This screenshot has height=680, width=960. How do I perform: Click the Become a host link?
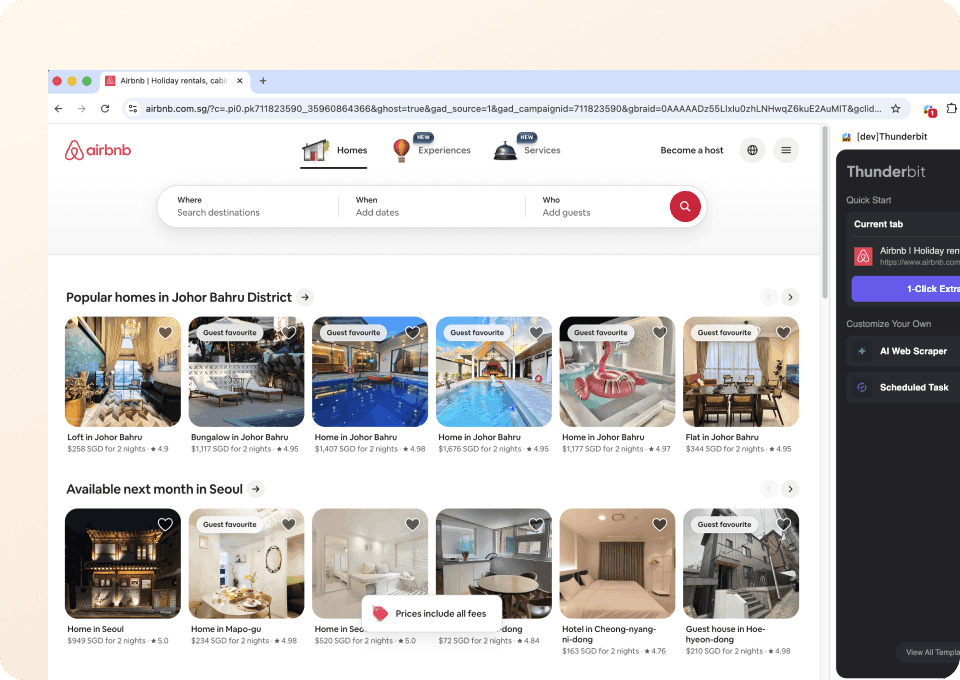691,150
